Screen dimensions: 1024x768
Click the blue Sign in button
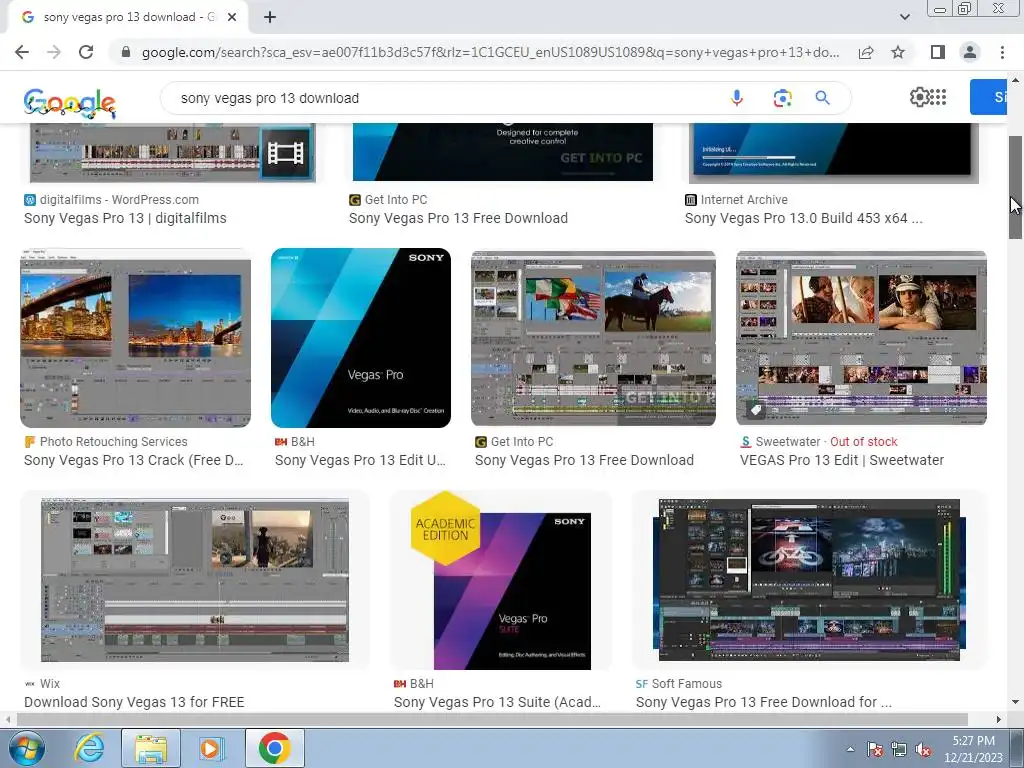pos(988,97)
